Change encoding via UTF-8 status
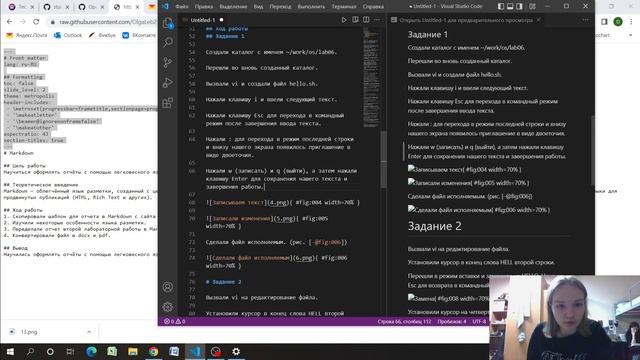640x360 pixels. [x=479, y=321]
